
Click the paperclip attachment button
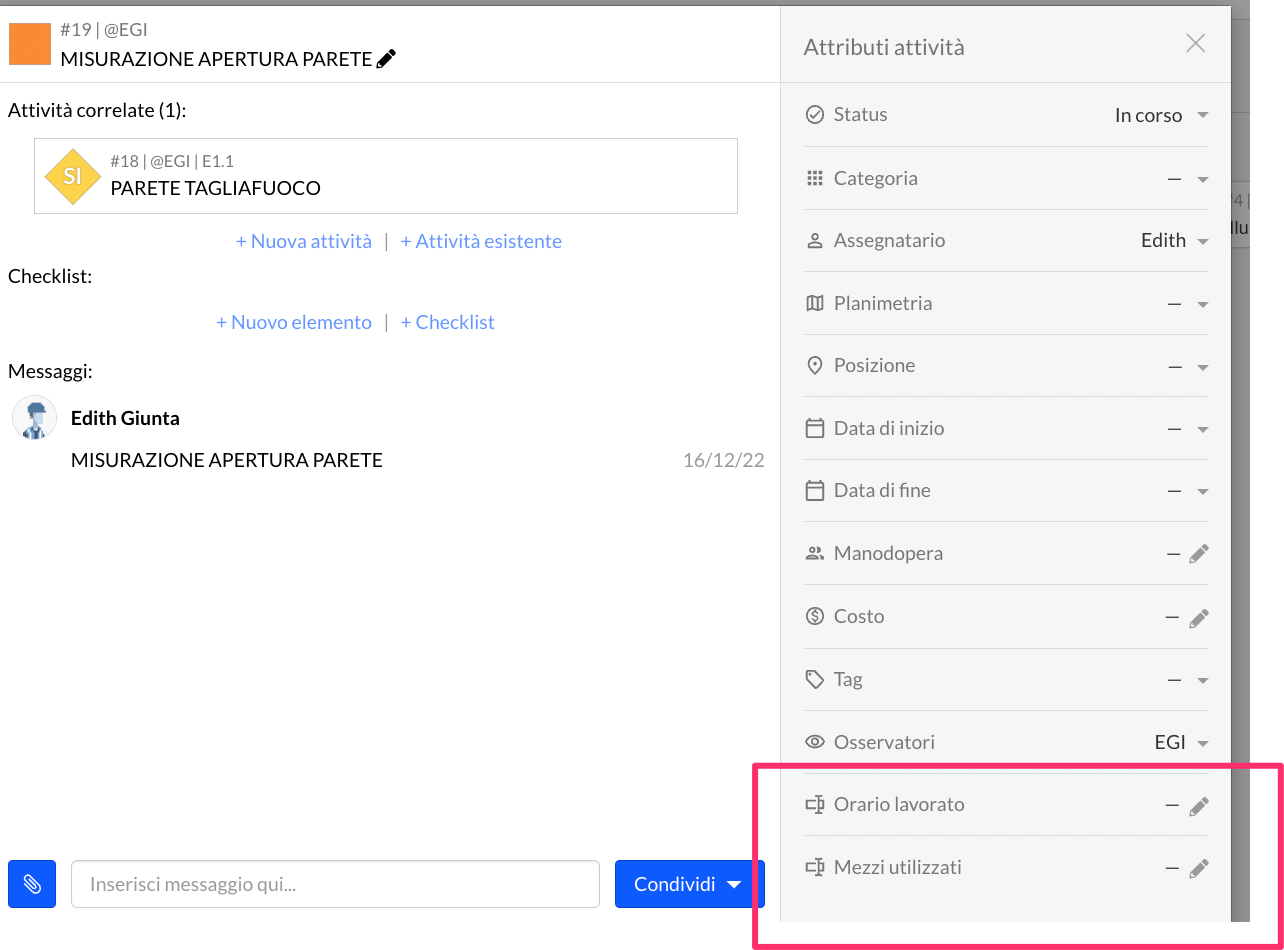pos(32,884)
